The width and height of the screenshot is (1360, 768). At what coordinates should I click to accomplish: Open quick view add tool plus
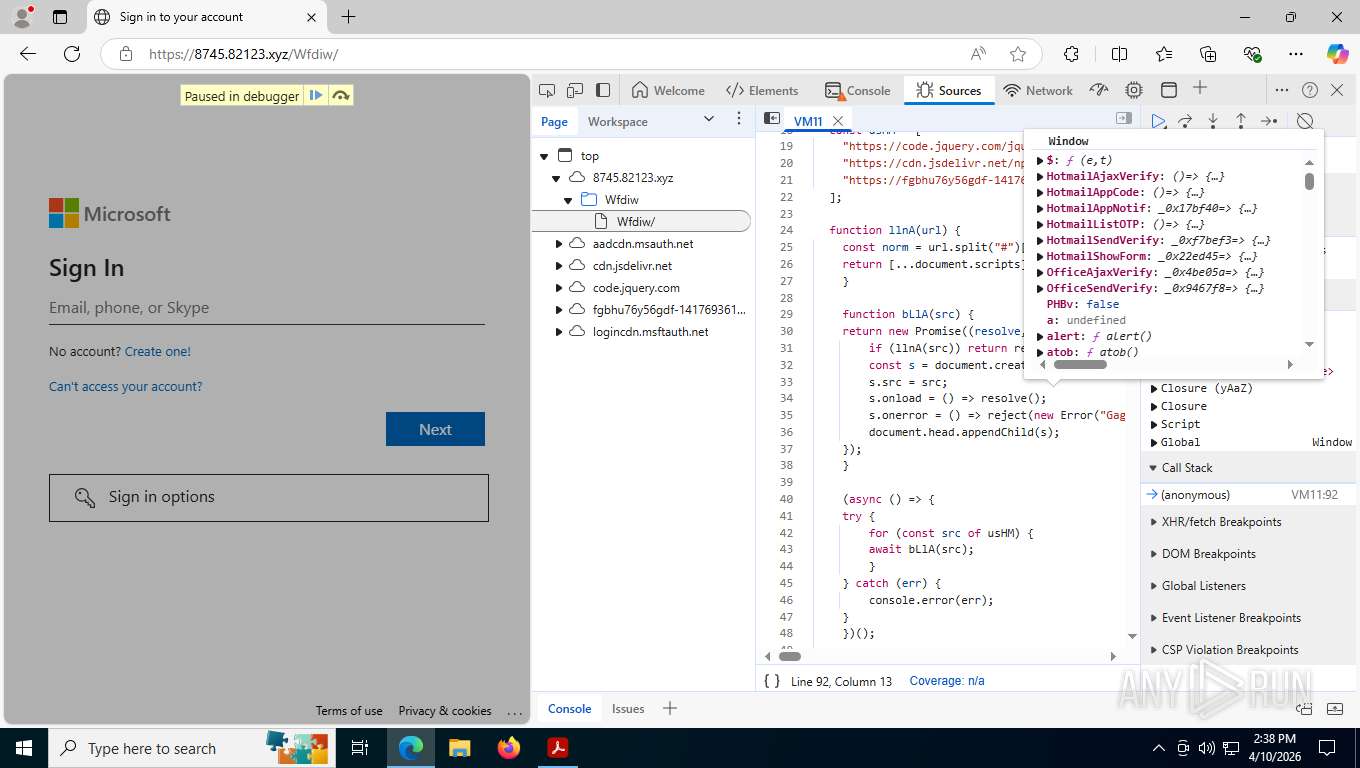tap(670, 708)
